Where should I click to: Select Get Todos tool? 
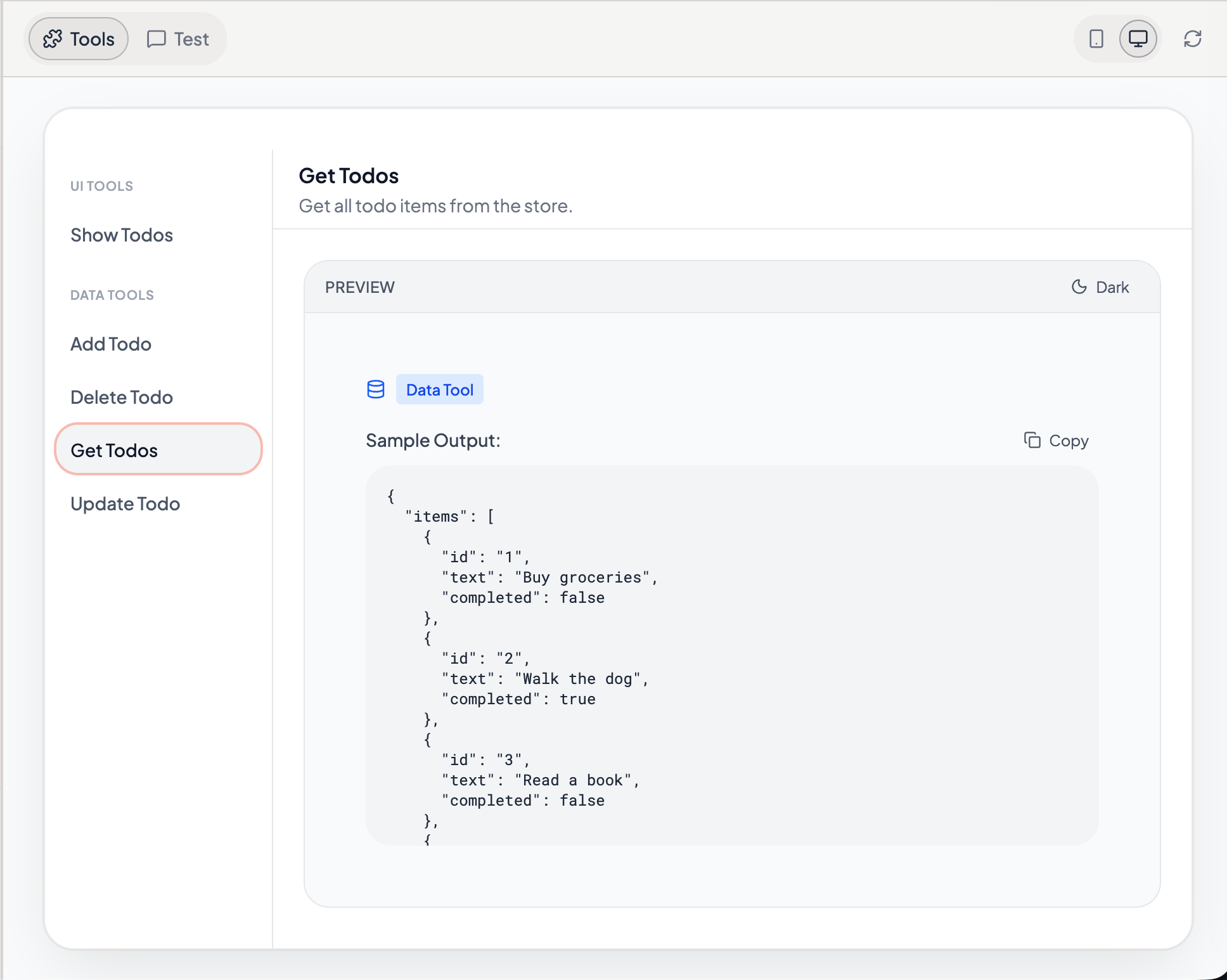[x=158, y=449]
